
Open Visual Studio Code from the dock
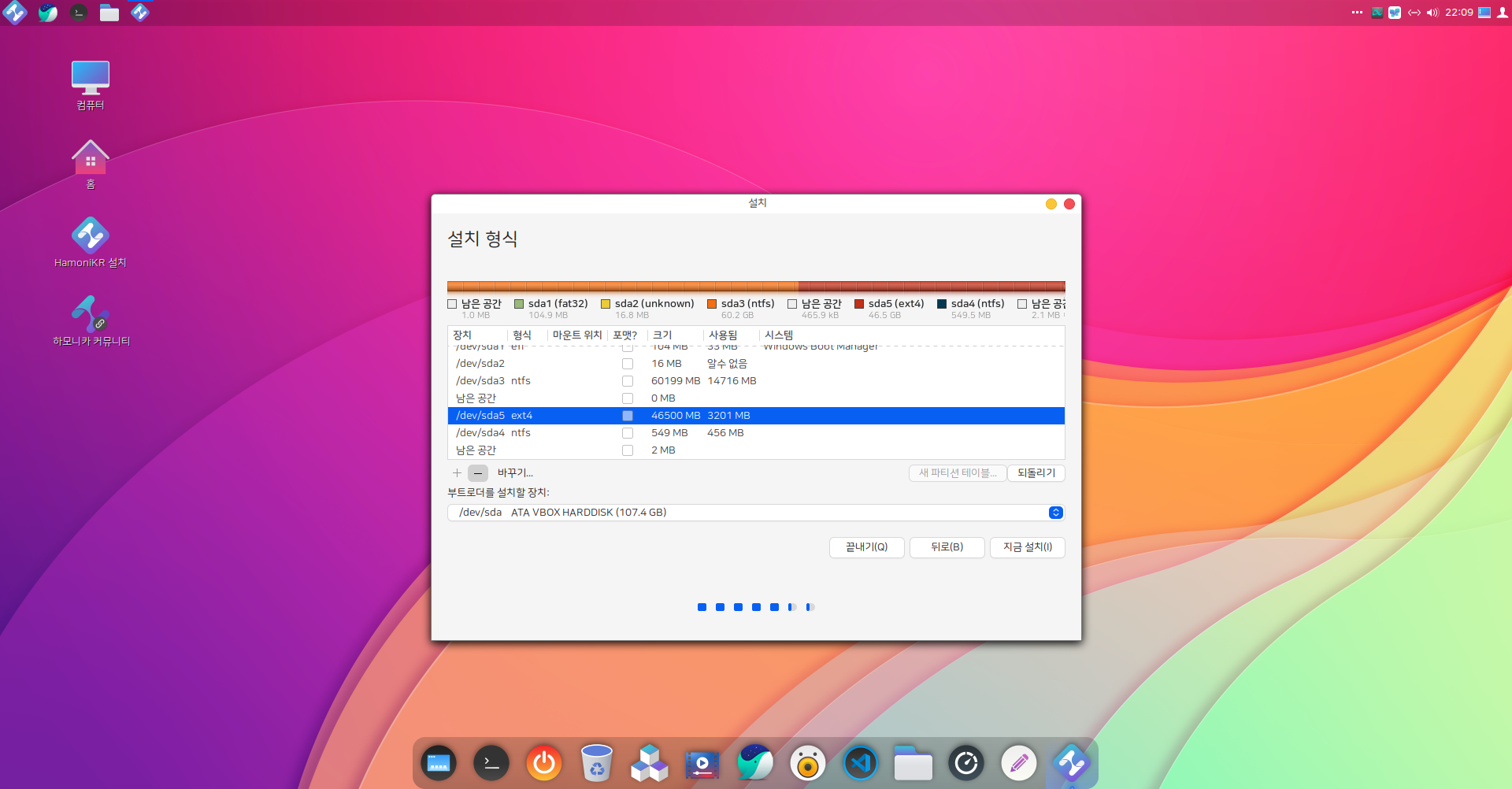860,763
